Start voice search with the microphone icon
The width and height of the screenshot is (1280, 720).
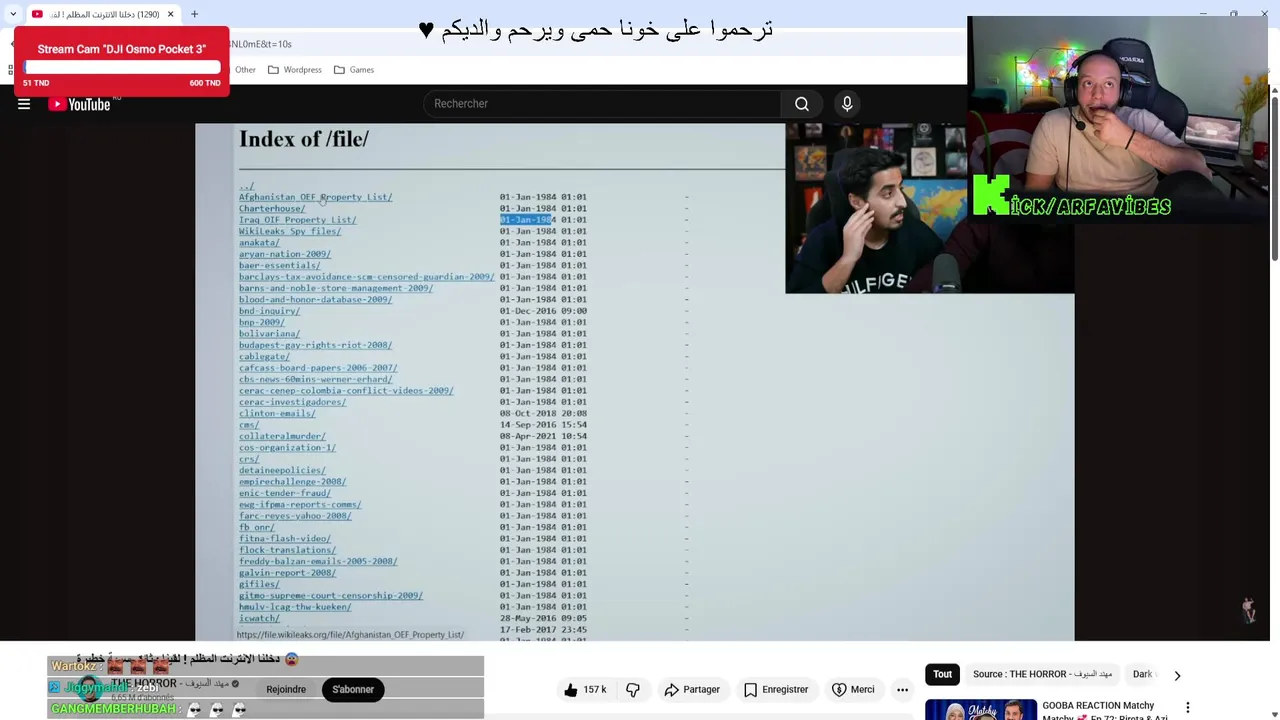(847, 104)
